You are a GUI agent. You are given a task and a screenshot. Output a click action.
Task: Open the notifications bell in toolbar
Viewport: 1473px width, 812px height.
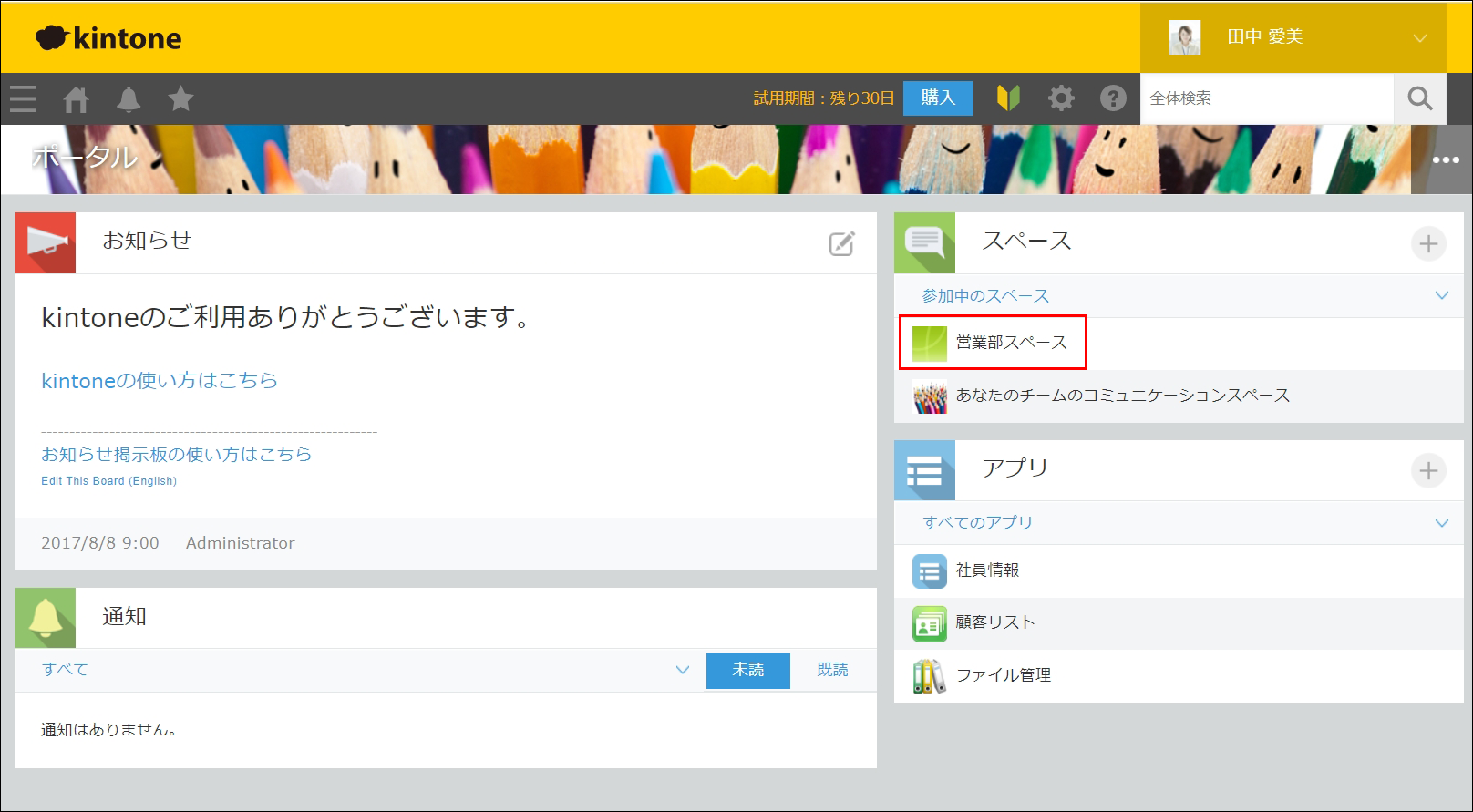pos(129,98)
